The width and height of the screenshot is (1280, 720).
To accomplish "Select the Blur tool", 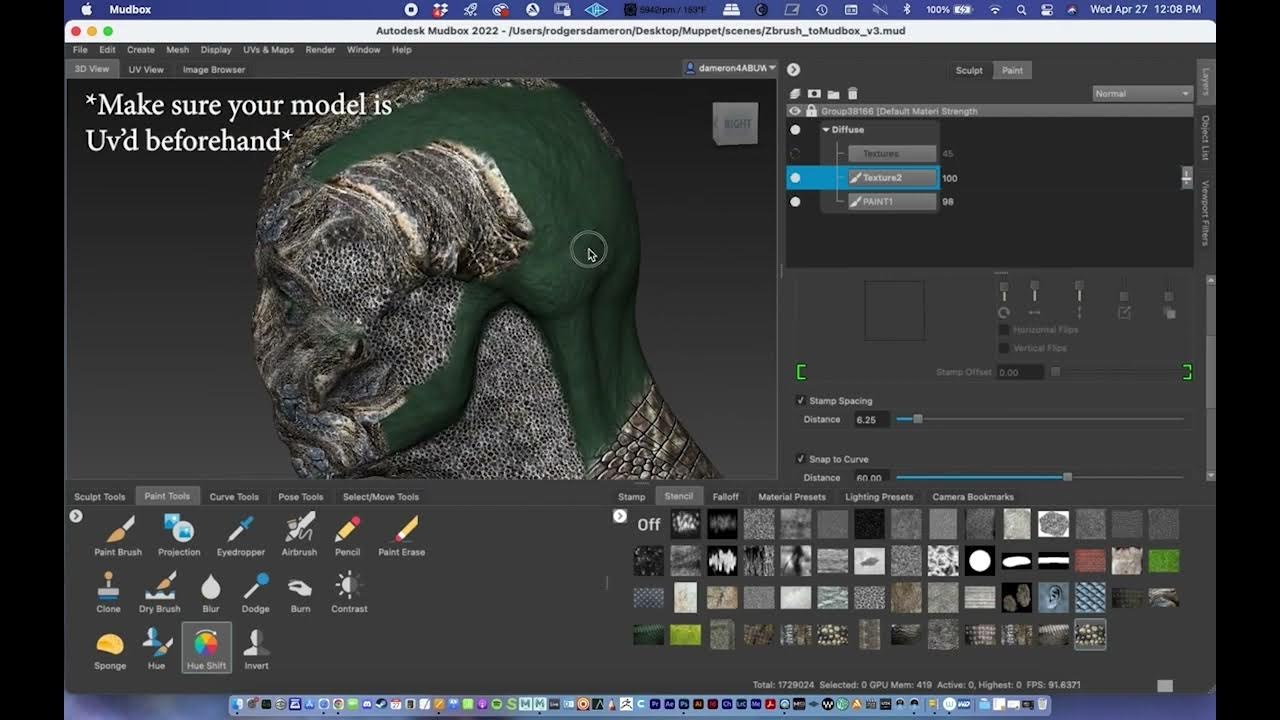I will point(210,592).
